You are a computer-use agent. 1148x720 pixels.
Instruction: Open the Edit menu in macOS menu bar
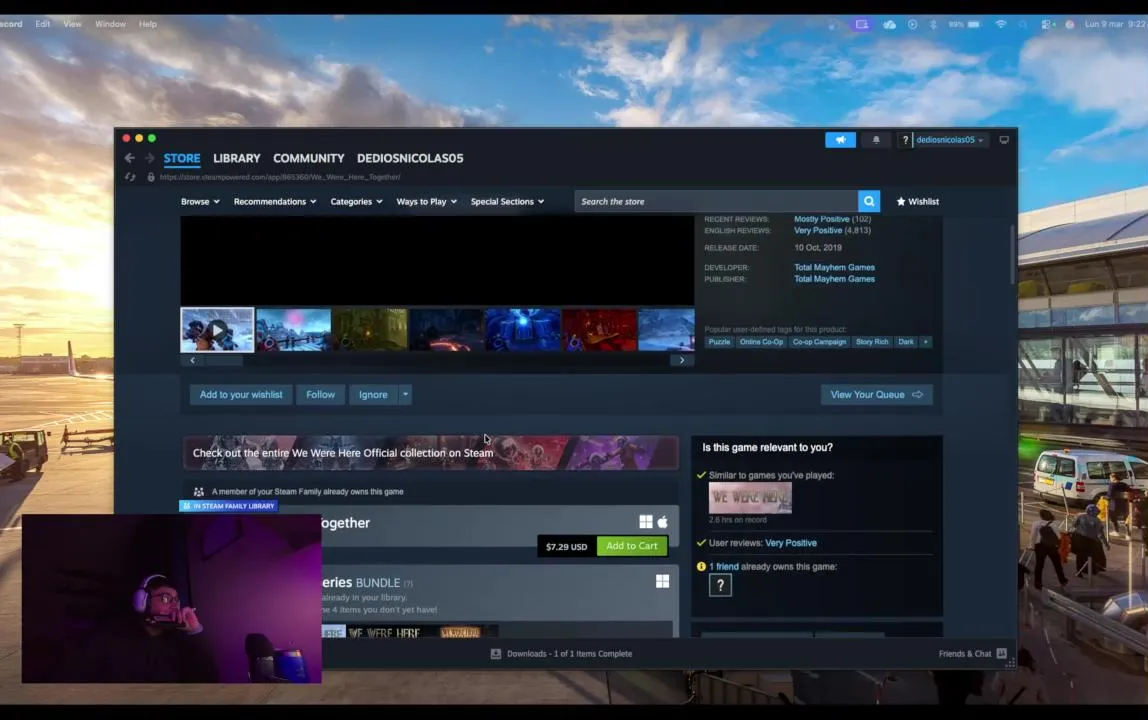[x=42, y=24]
